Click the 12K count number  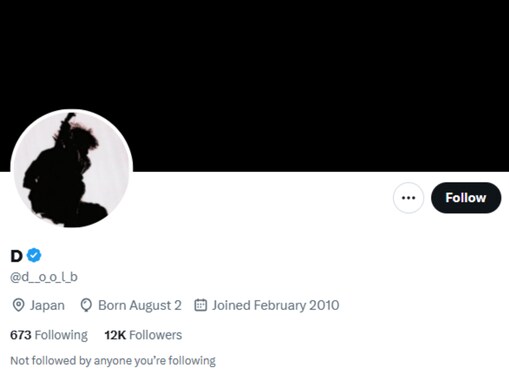point(115,335)
